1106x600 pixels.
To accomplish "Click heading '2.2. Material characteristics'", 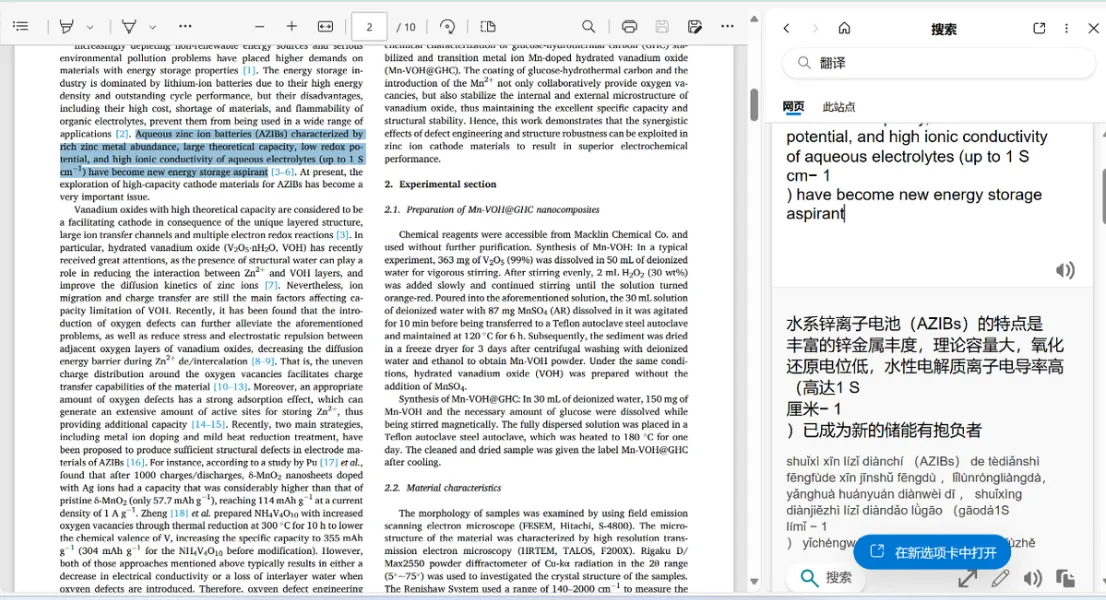I will pos(443,488).
